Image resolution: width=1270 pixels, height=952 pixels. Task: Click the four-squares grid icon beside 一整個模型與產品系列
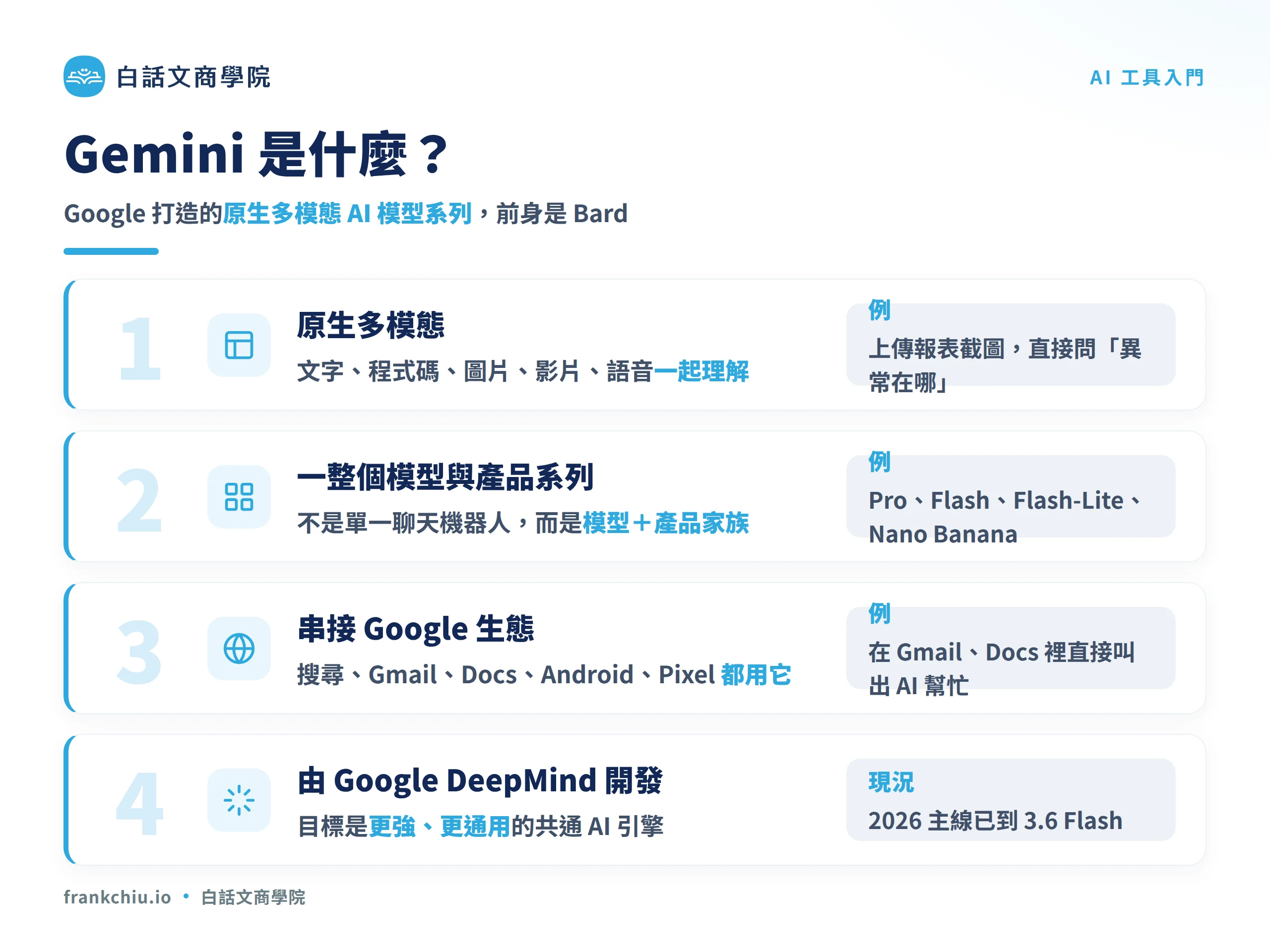(x=239, y=497)
